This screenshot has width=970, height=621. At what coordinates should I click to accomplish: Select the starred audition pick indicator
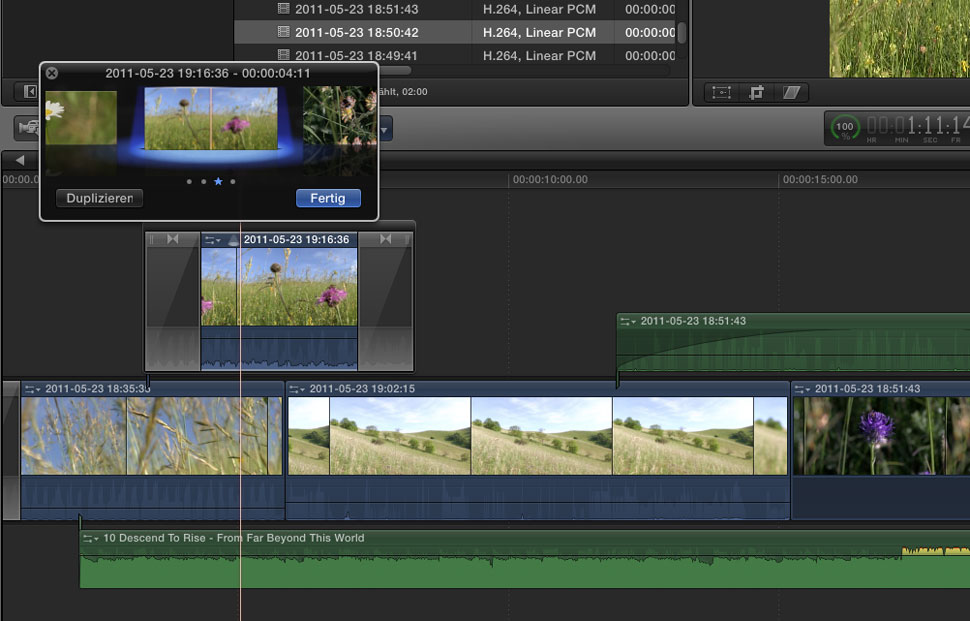tap(218, 182)
